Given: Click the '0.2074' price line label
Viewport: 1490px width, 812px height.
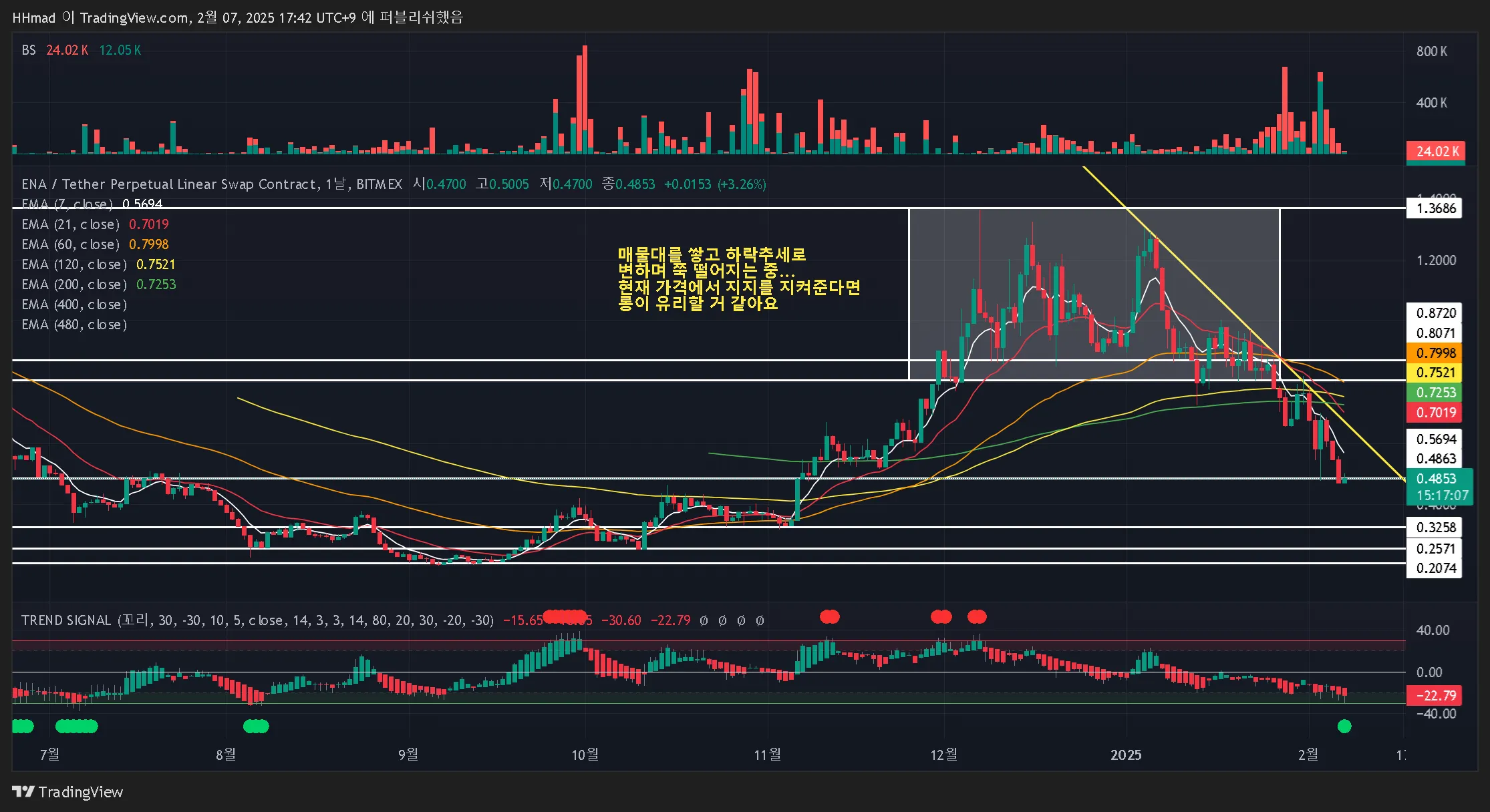Looking at the screenshot, I should [1435, 568].
